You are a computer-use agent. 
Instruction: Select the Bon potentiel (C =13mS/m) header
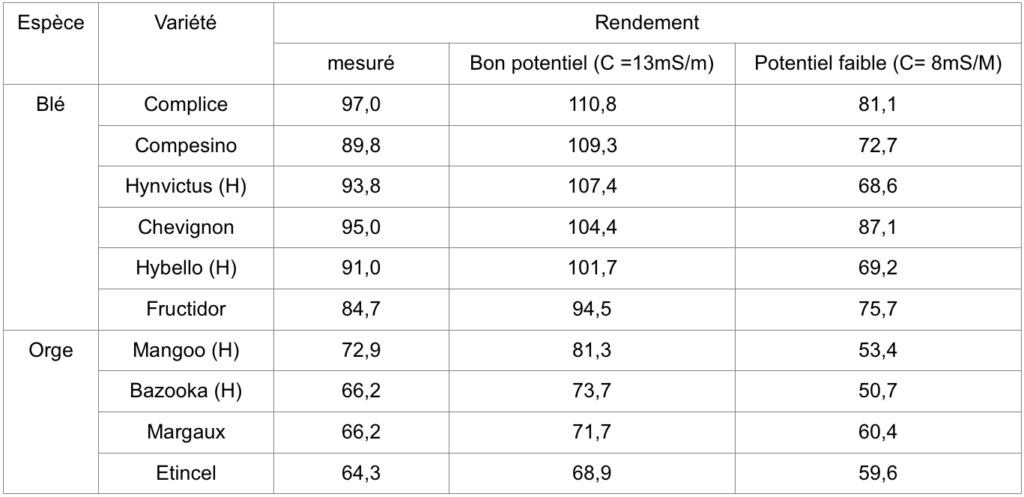(592, 64)
